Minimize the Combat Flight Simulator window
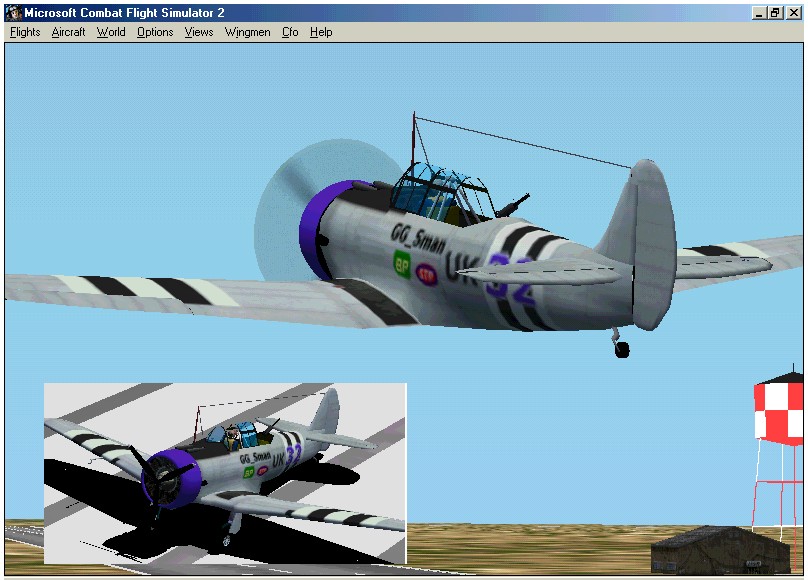 point(758,13)
